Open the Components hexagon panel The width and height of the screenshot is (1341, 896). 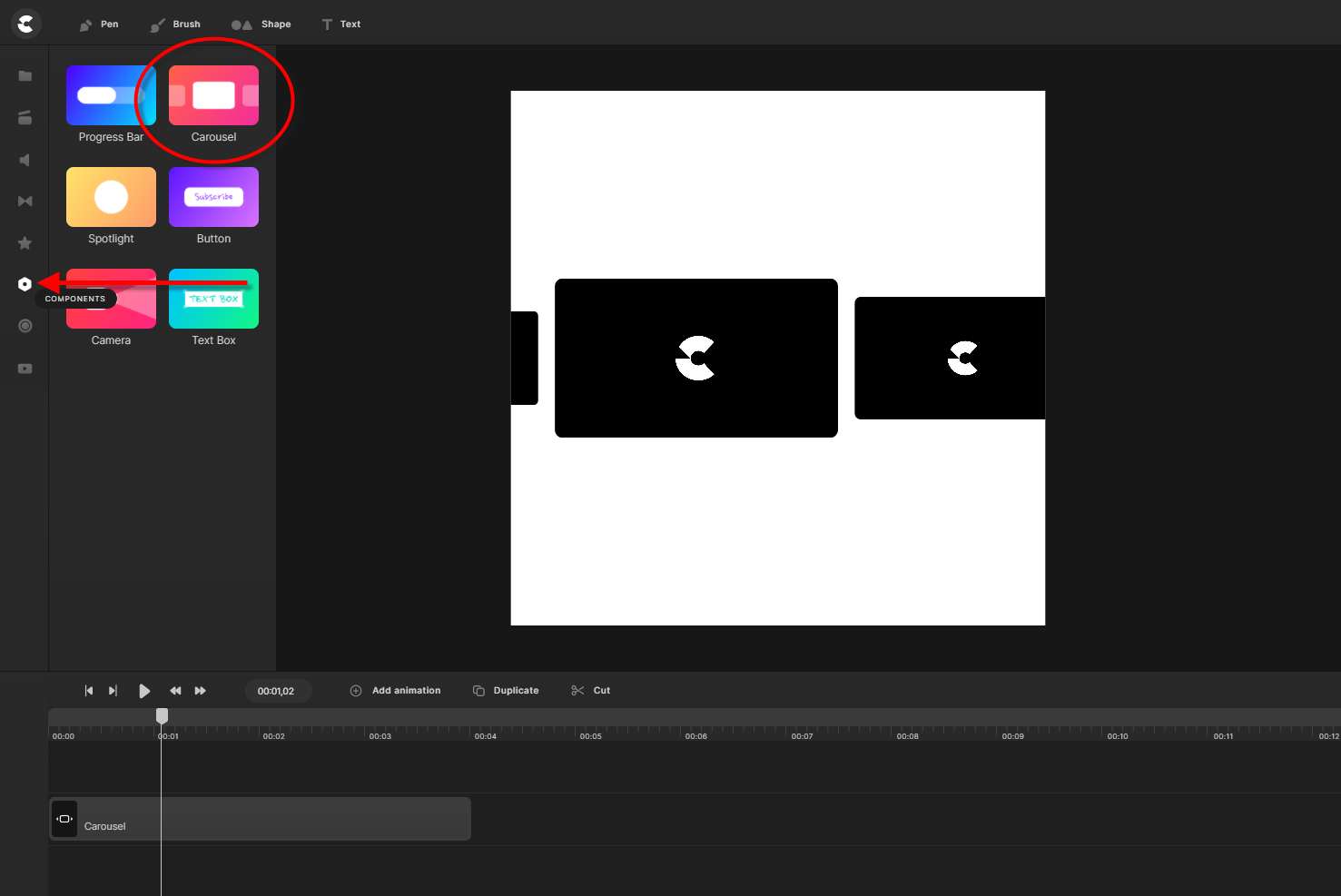pyautogui.click(x=25, y=284)
